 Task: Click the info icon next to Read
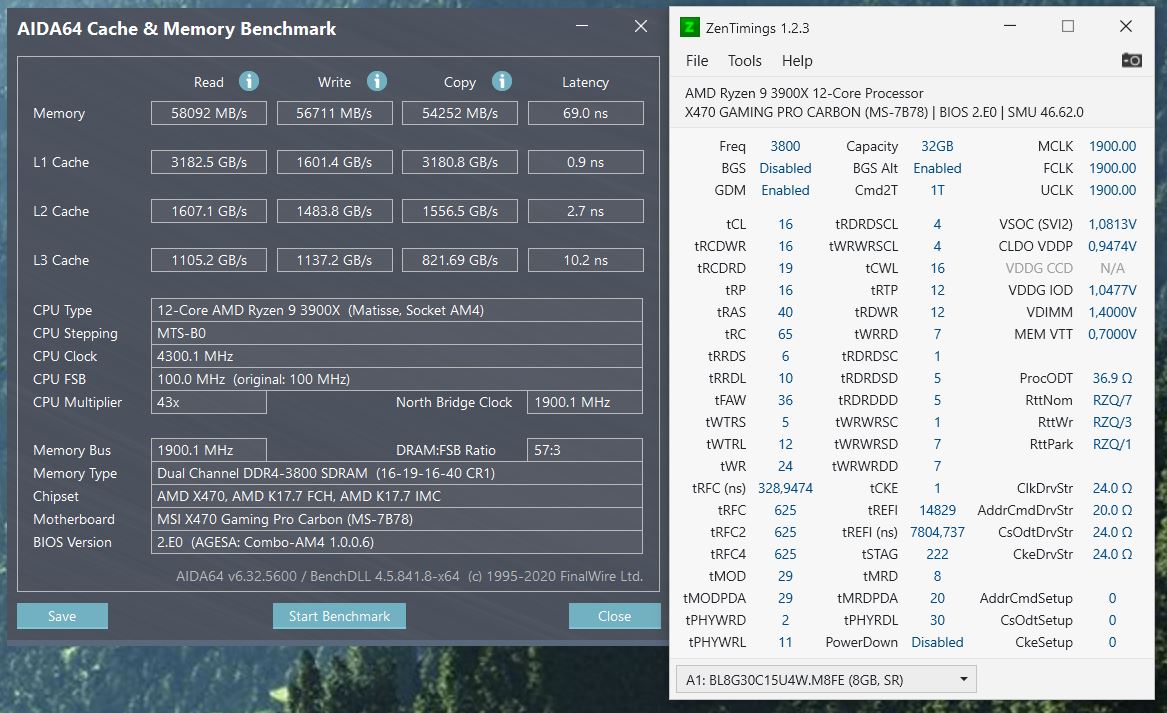click(x=249, y=81)
